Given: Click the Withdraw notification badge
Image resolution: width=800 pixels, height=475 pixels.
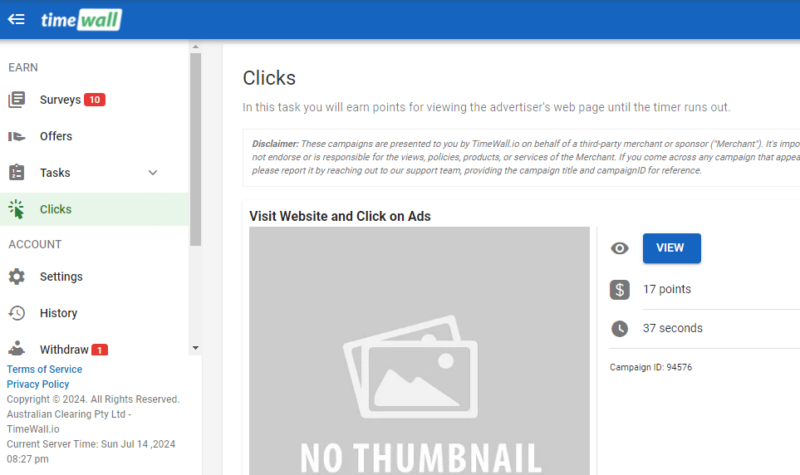Looking at the screenshot, I should coord(100,350).
